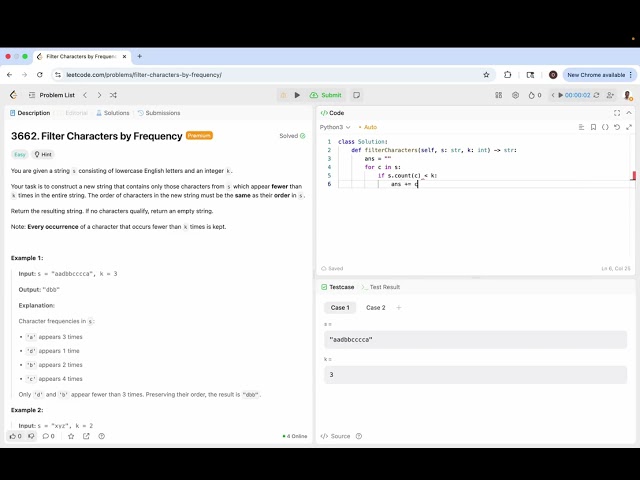Open browser extensions puzzle icon

click(507, 75)
